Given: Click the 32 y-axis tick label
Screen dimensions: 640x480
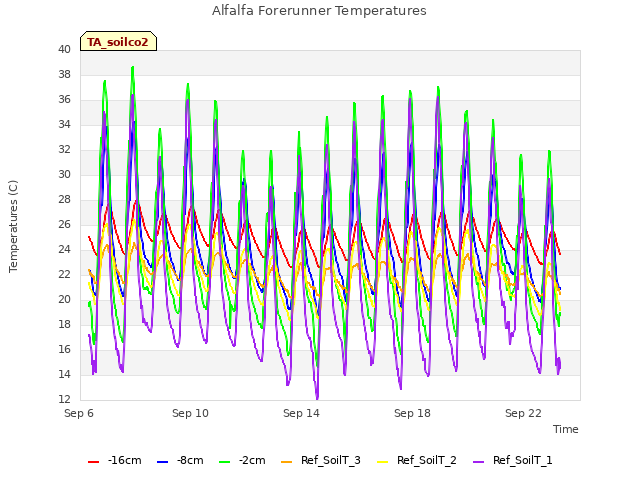Looking at the screenshot, I should coord(64,149).
